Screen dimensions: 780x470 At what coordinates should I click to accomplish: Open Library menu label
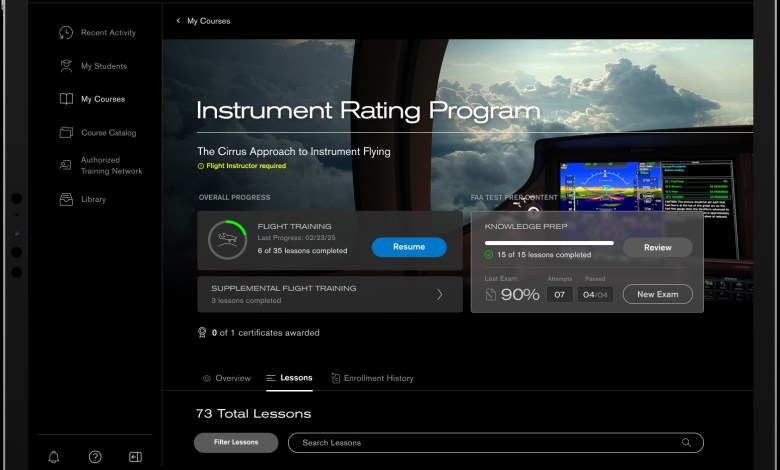(94, 199)
